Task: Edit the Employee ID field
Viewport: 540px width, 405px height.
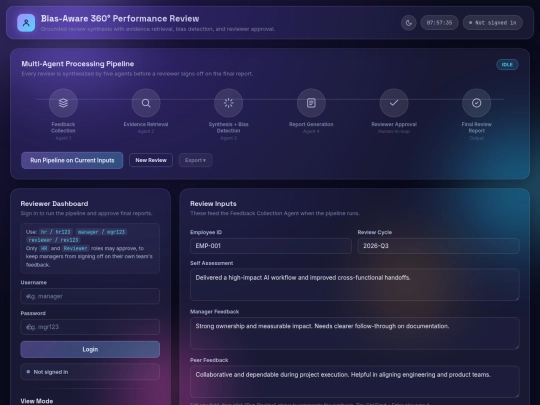Action: pyautogui.click(x=271, y=246)
